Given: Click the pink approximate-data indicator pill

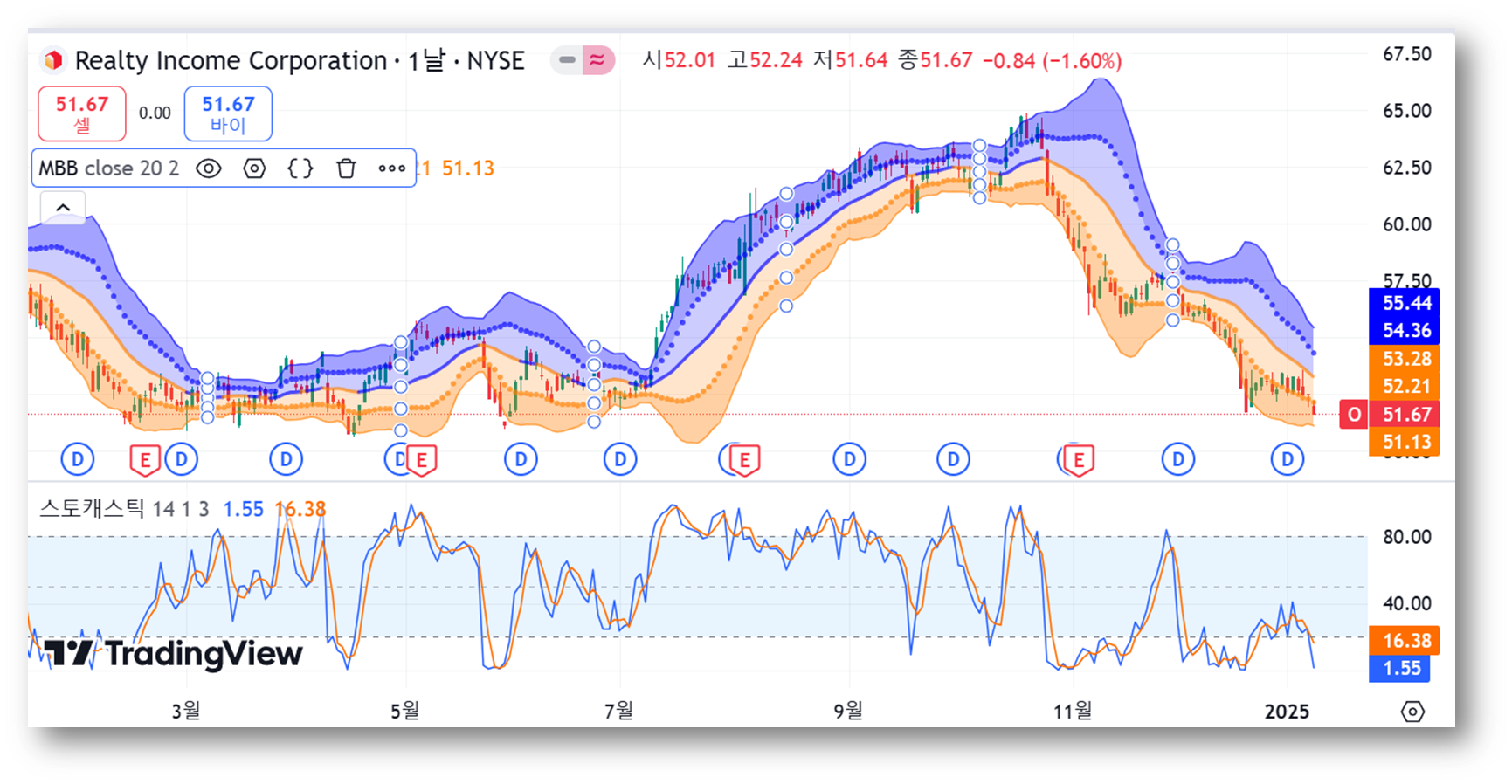Looking at the screenshot, I should coord(598,60).
